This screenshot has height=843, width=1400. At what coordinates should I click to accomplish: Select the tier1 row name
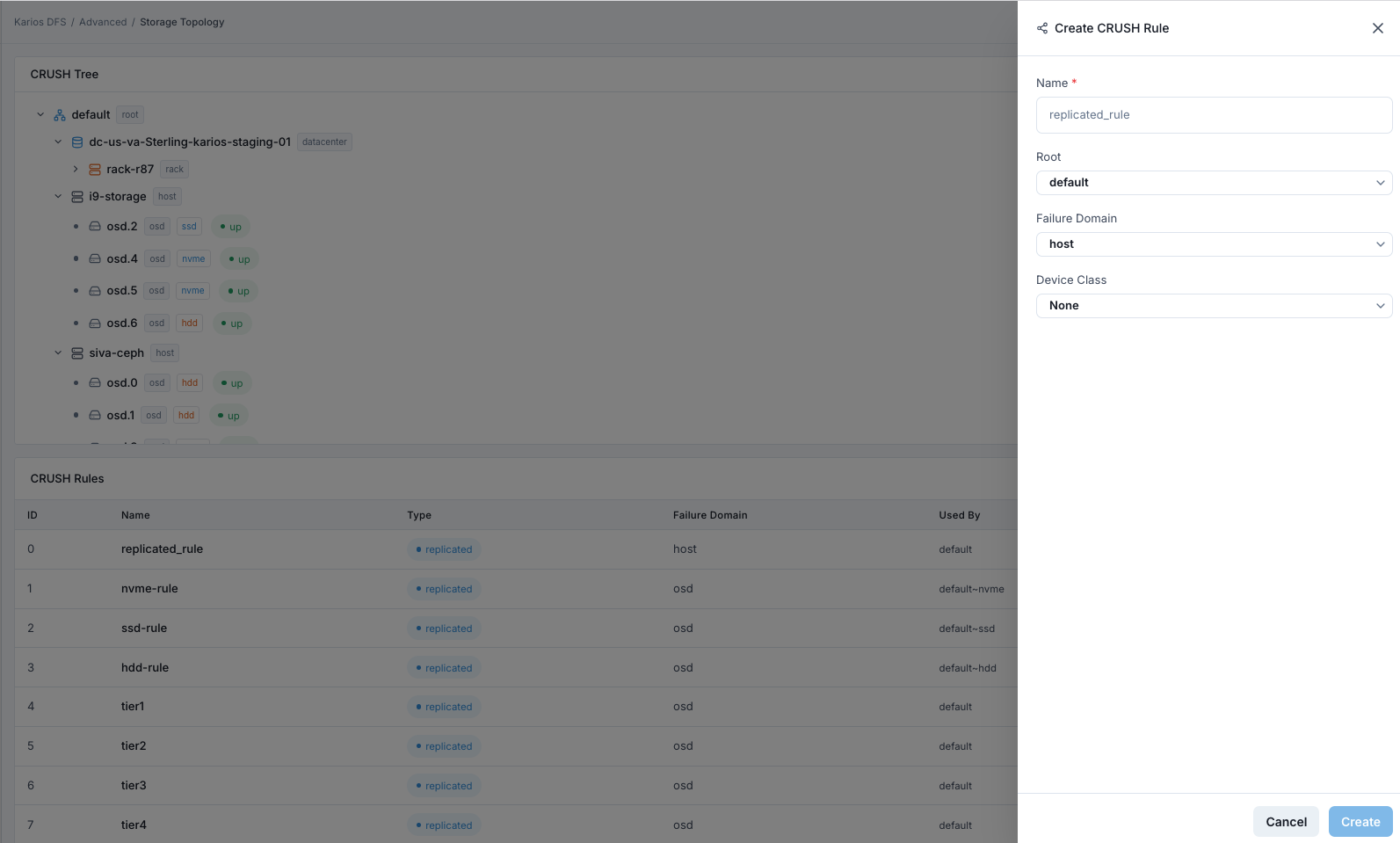click(x=133, y=707)
